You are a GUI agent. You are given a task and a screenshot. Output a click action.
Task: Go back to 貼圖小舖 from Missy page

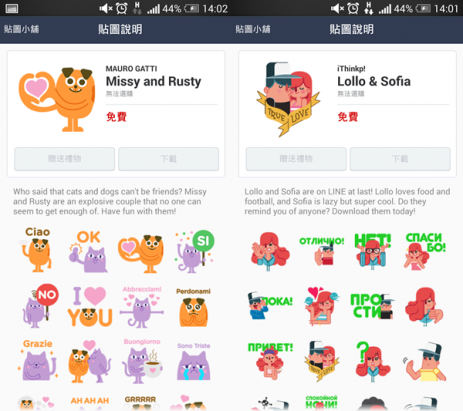(x=21, y=29)
